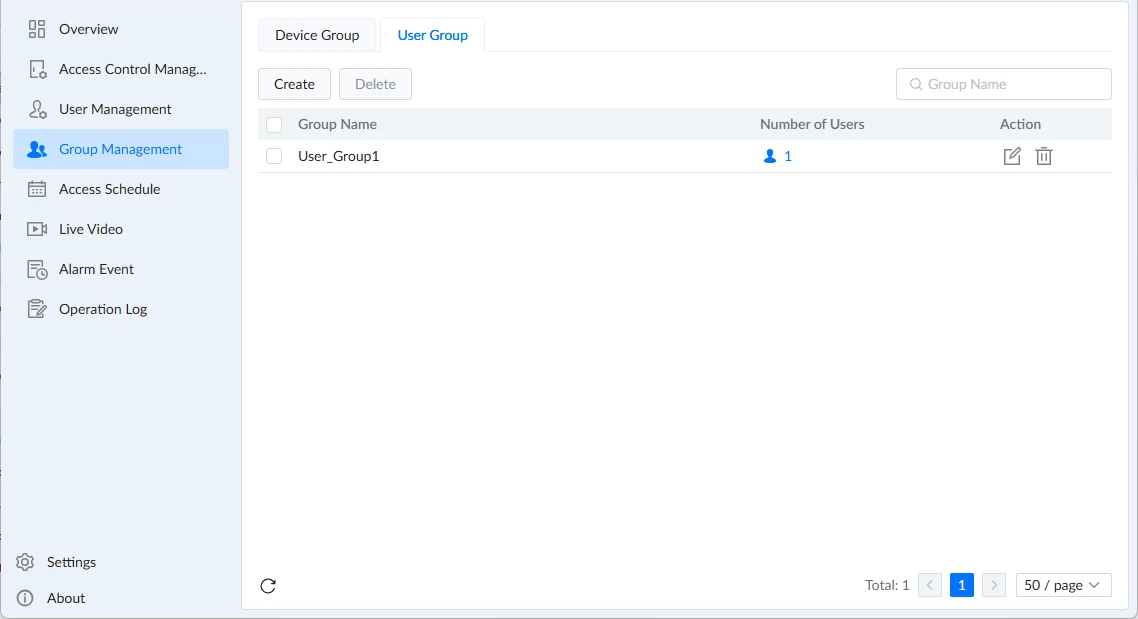Click the refresh icon at bottom left
1138x619 pixels.
tap(268, 586)
